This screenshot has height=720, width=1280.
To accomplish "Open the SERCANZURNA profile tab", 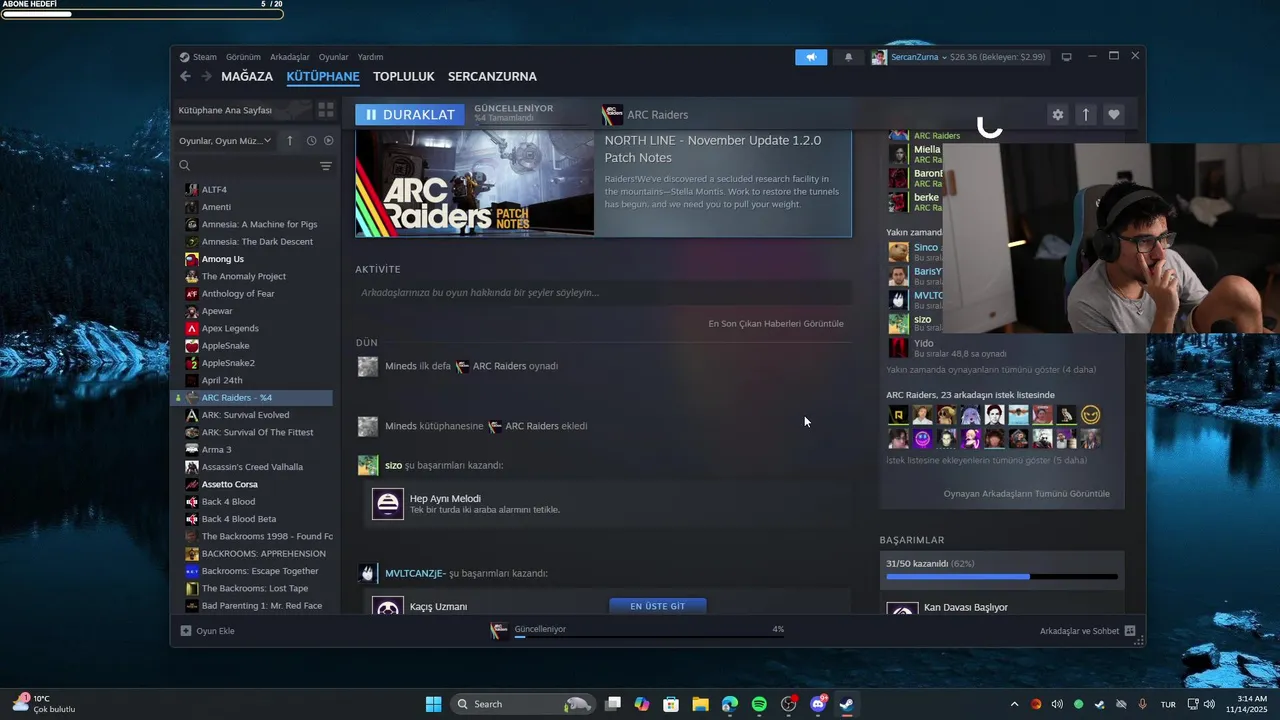I will (x=492, y=76).
